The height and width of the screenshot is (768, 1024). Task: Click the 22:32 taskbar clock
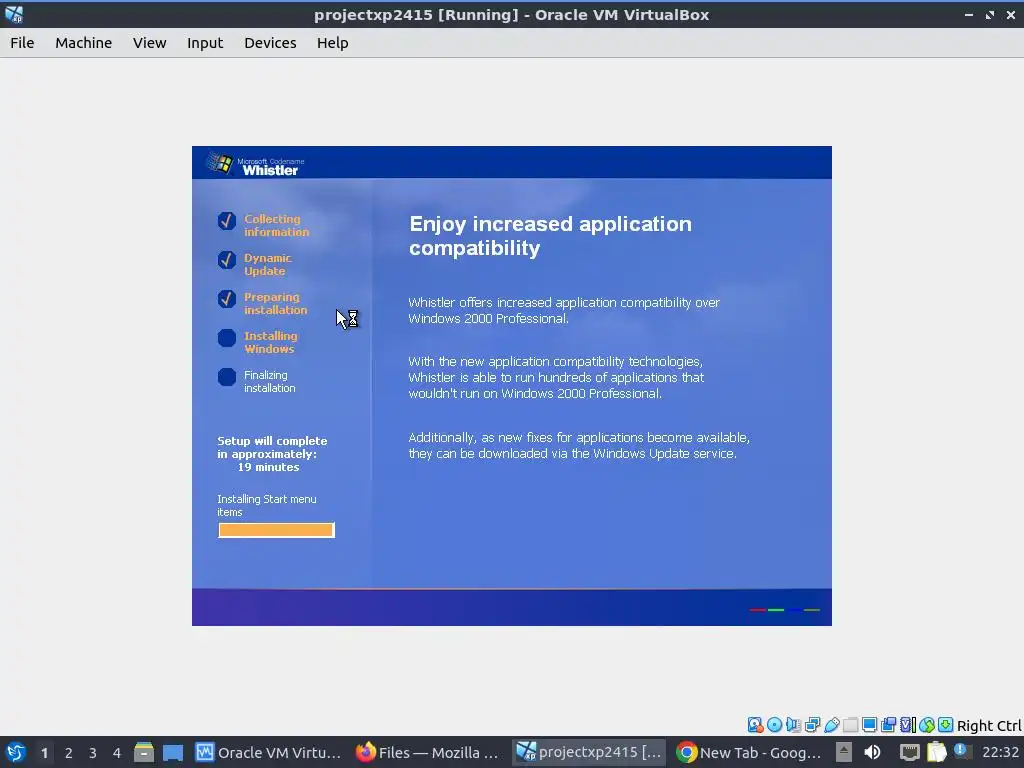[1000, 752]
